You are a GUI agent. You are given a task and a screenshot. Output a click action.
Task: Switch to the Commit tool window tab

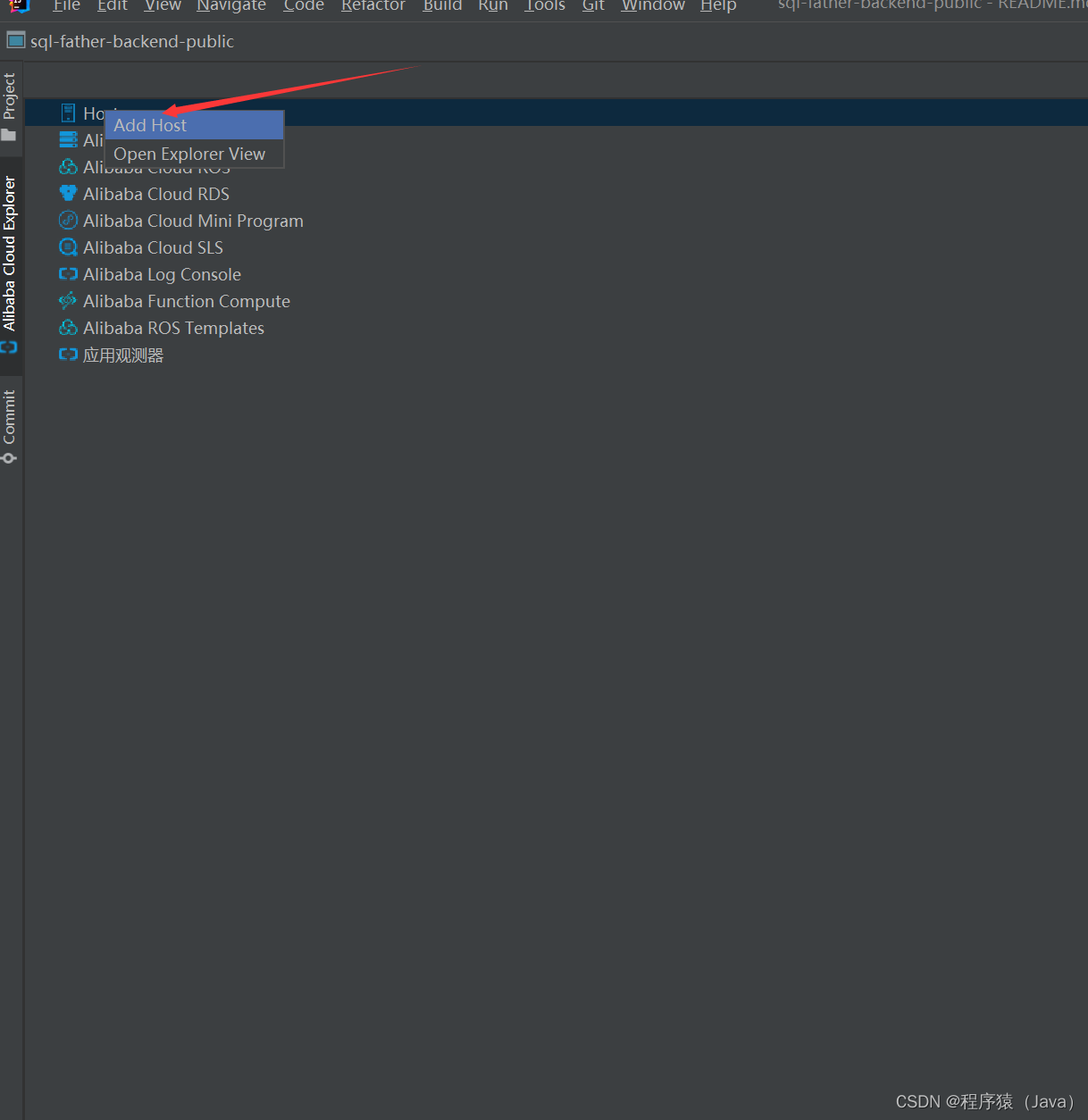coord(10,427)
